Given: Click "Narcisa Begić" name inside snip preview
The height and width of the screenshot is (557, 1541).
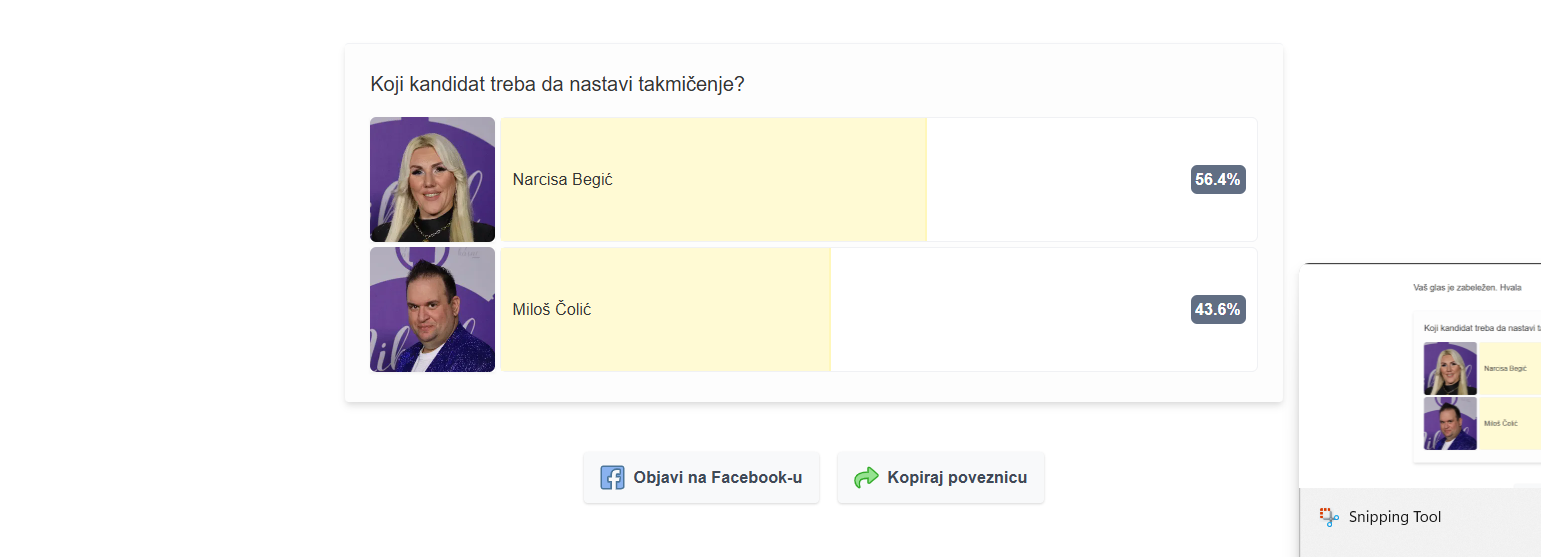Looking at the screenshot, I should point(1503,369).
